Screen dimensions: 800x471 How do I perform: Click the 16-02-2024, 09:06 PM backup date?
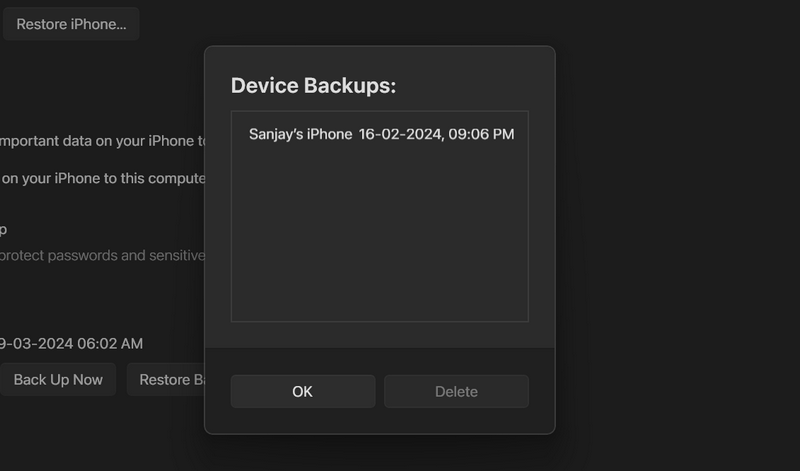tap(436, 134)
